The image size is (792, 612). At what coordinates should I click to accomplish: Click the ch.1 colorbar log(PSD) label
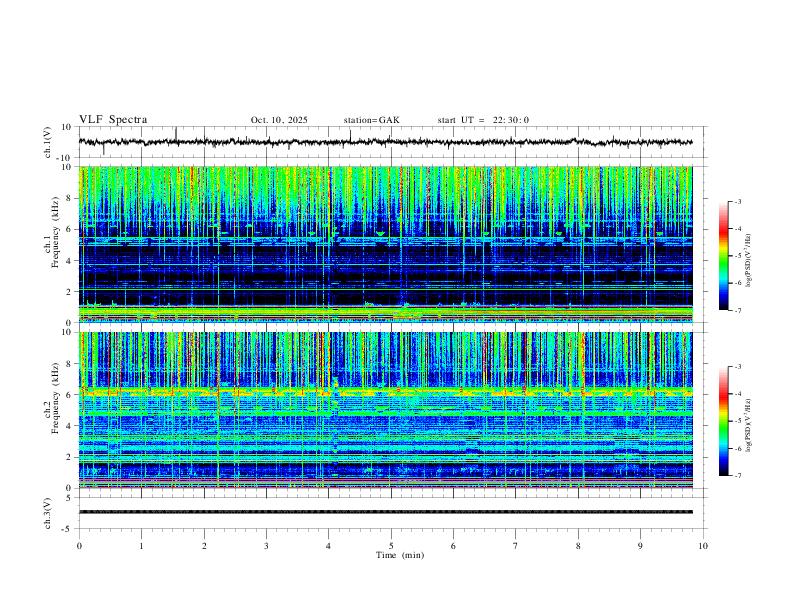pyautogui.click(x=749, y=261)
